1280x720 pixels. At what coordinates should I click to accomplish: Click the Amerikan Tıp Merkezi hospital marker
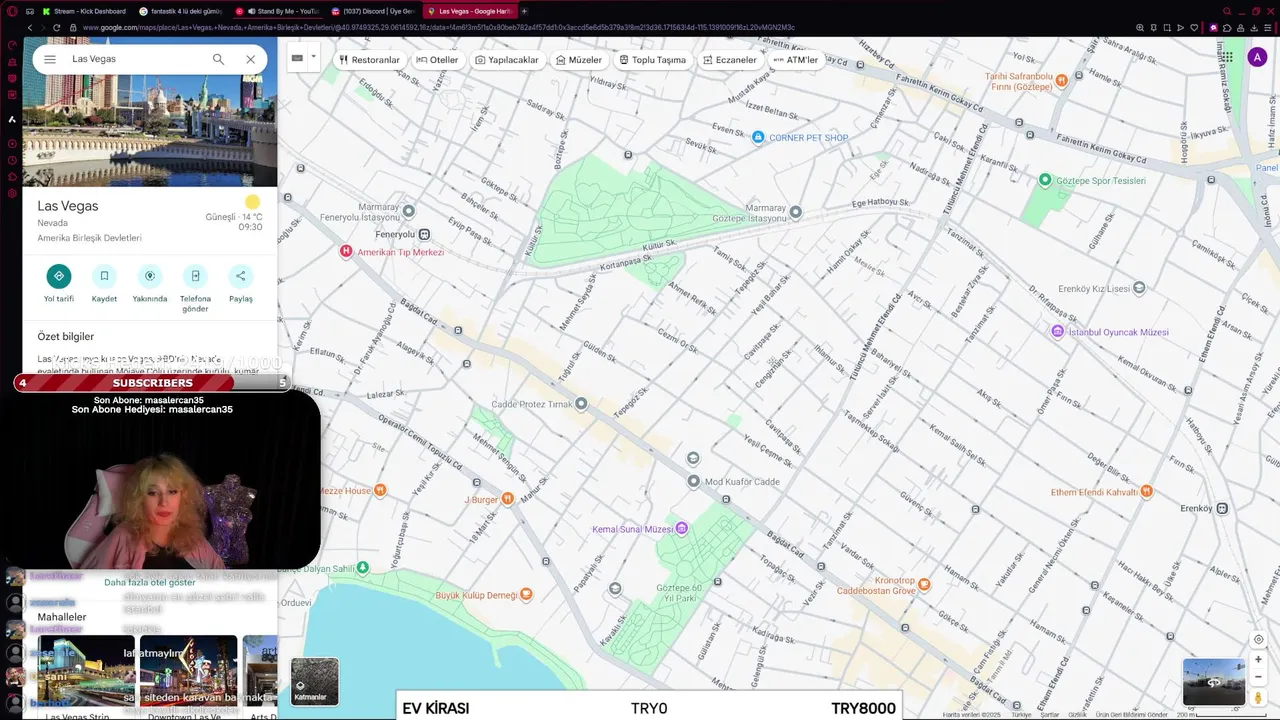(x=346, y=251)
